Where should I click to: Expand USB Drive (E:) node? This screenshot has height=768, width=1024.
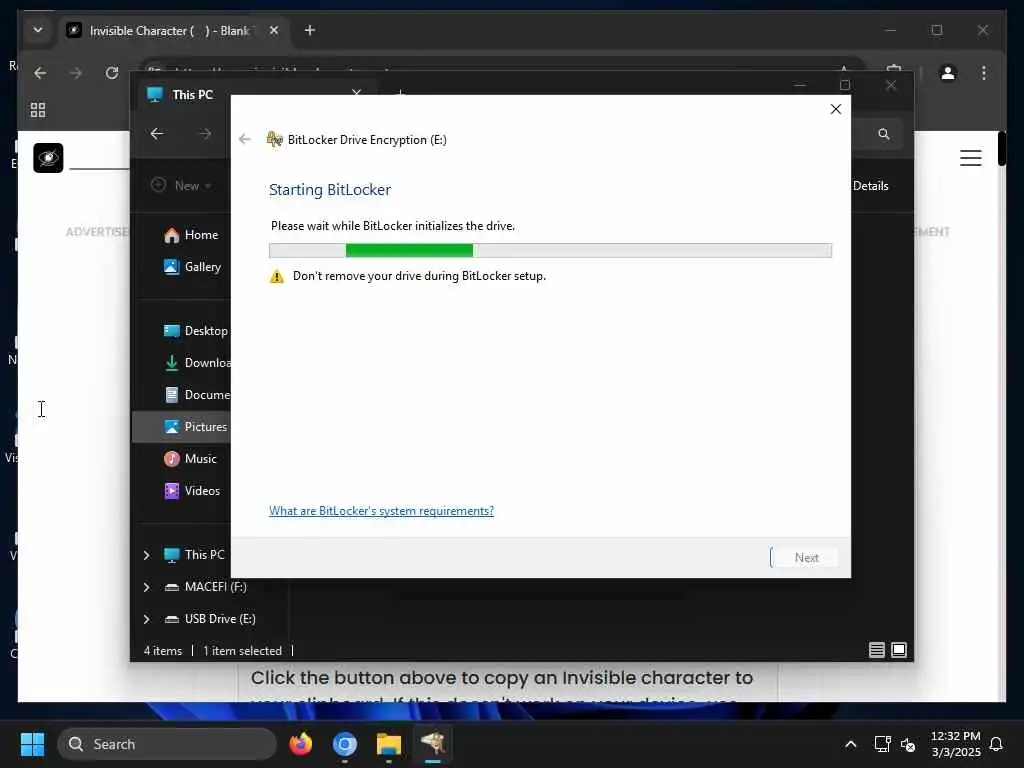coord(146,619)
